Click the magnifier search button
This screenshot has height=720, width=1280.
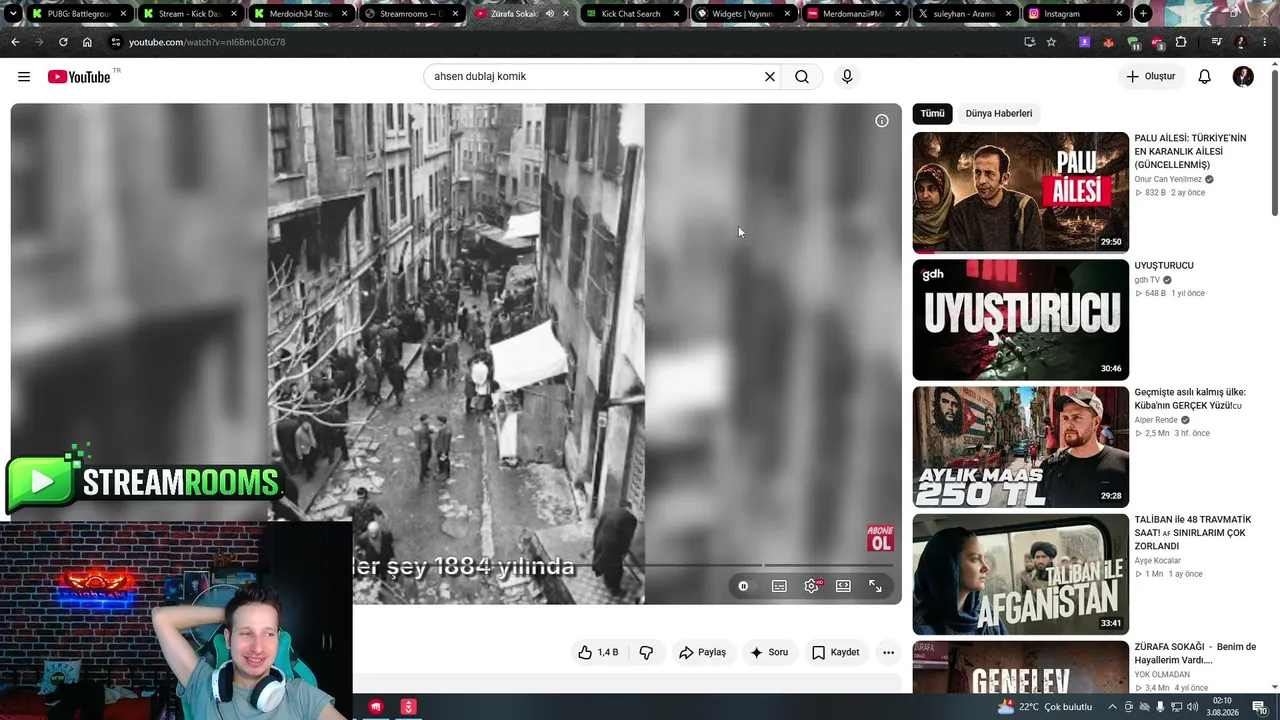pos(802,77)
